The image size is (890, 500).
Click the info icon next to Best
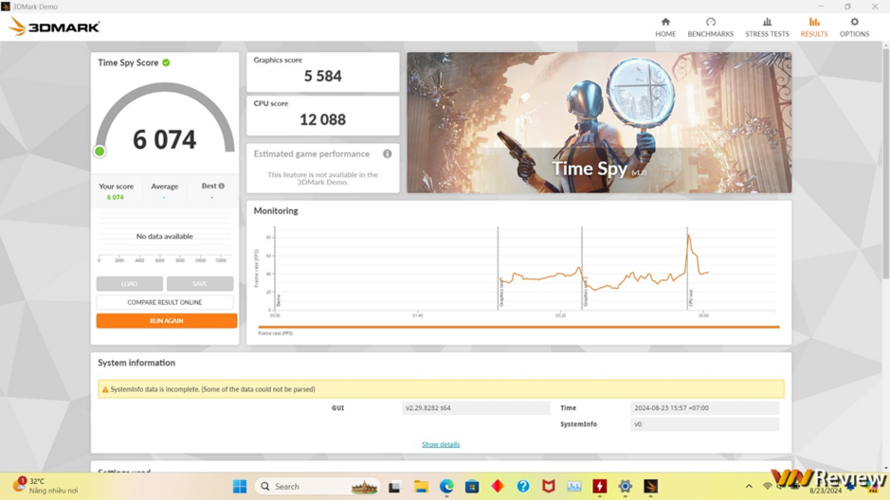click(x=221, y=186)
